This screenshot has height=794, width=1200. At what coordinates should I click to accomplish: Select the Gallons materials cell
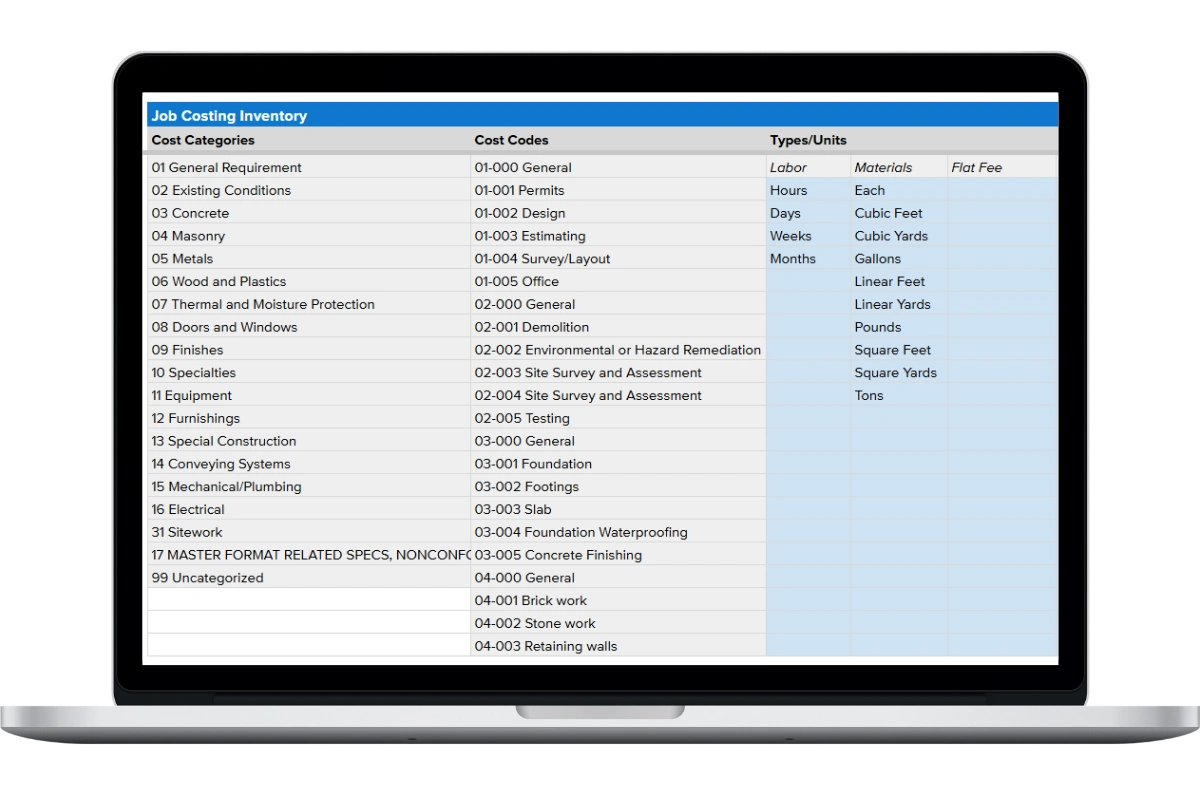click(x=899, y=258)
